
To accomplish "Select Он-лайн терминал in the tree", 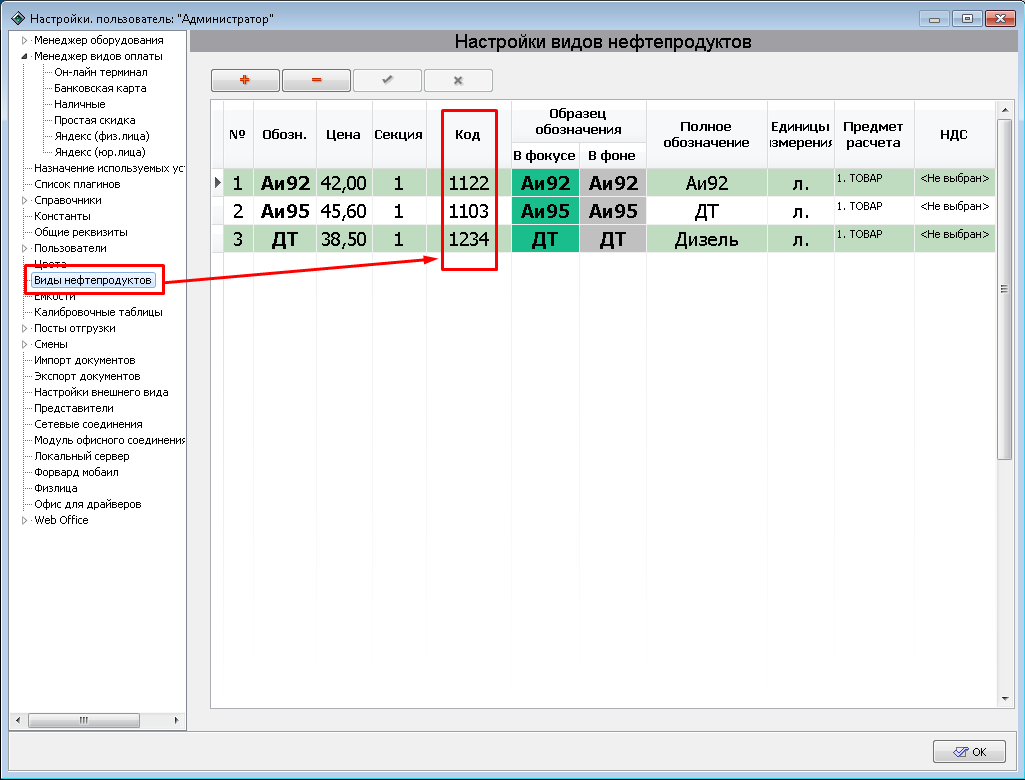I will (101, 72).
